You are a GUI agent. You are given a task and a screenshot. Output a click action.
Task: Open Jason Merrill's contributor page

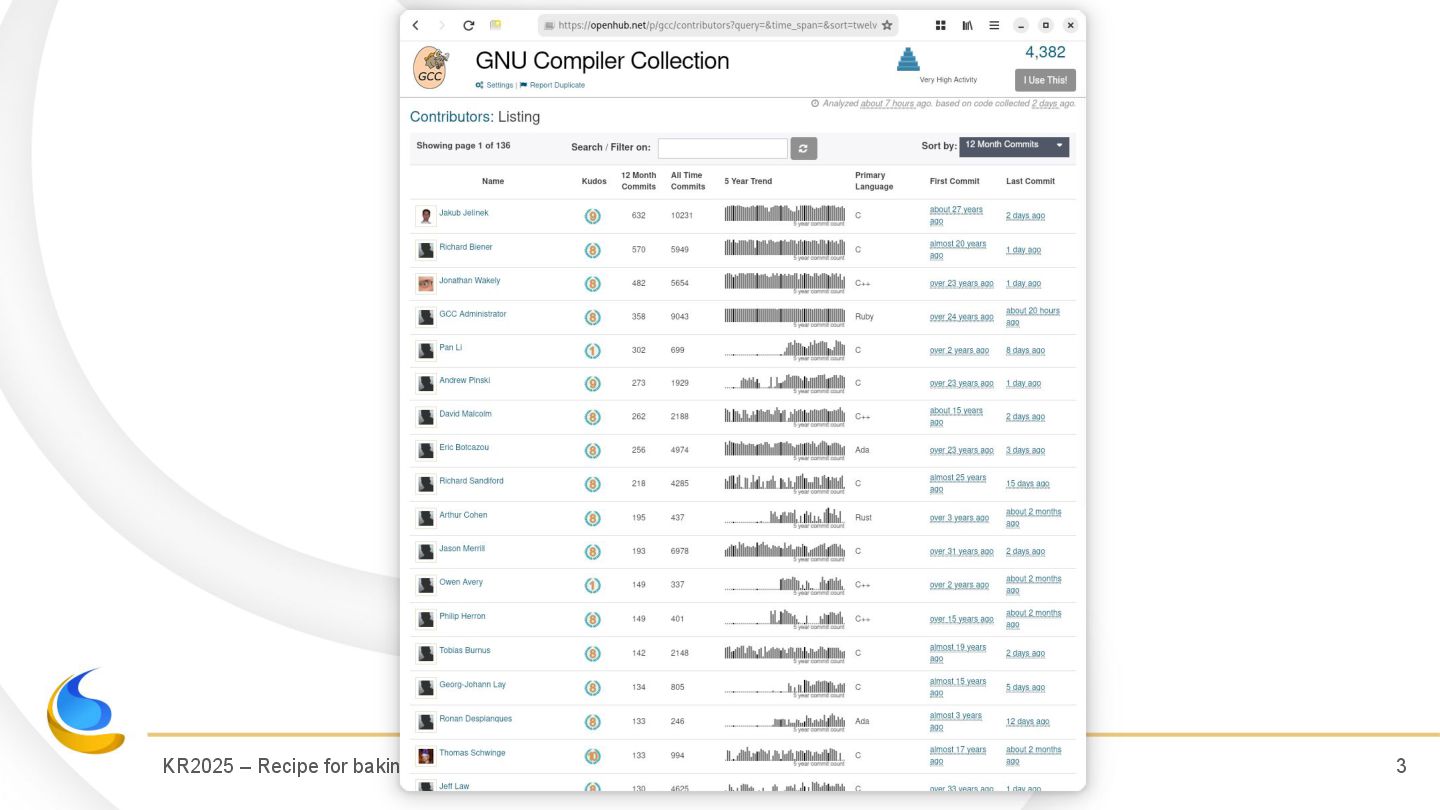(x=462, y=549)
